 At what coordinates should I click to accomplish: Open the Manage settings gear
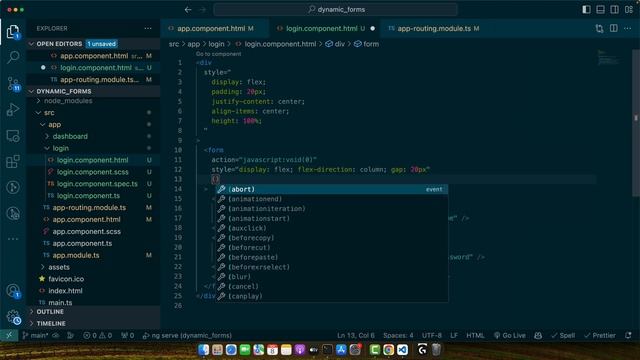[13, 317]
